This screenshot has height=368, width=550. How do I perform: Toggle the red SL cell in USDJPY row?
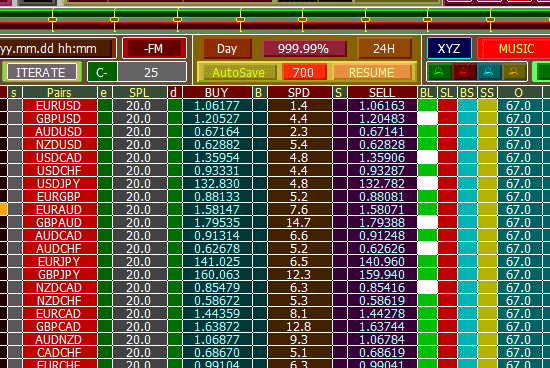pyautogui.click(x=447, y=183)
